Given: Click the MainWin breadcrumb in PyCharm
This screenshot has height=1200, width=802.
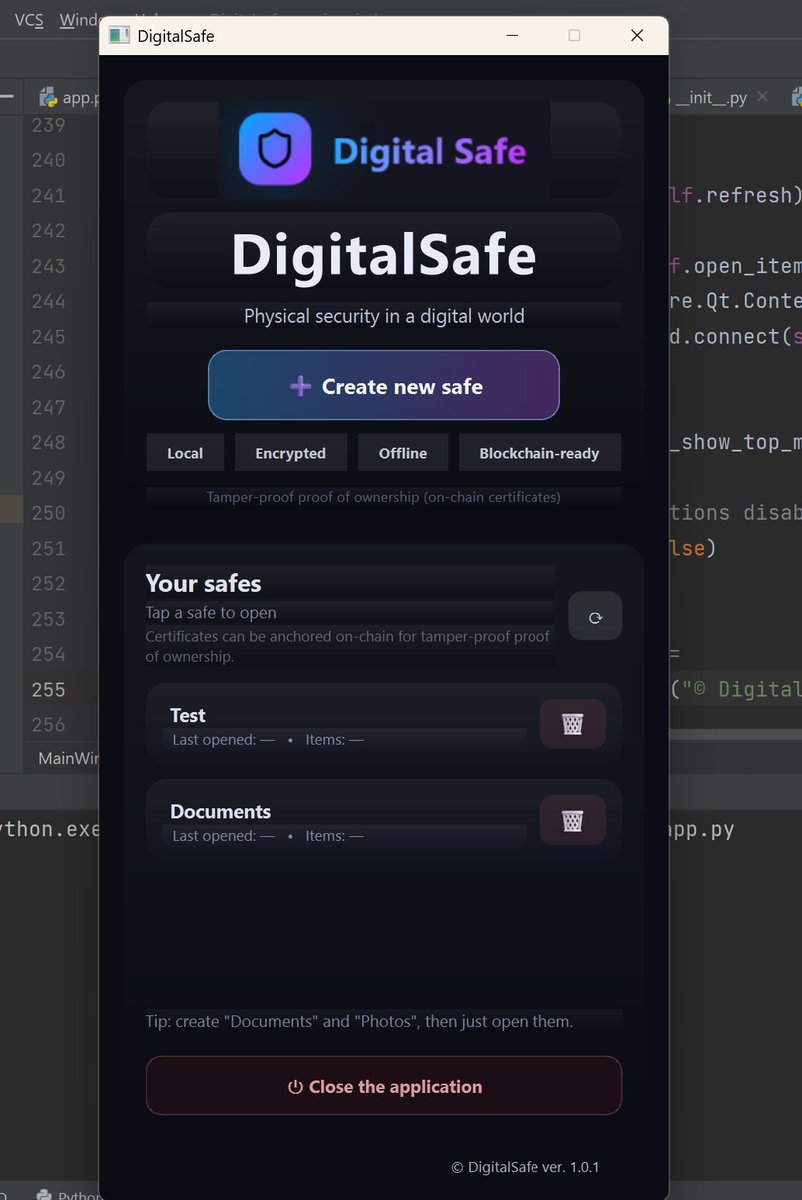Looking at the screenshot, I should (x=68, y=758).
